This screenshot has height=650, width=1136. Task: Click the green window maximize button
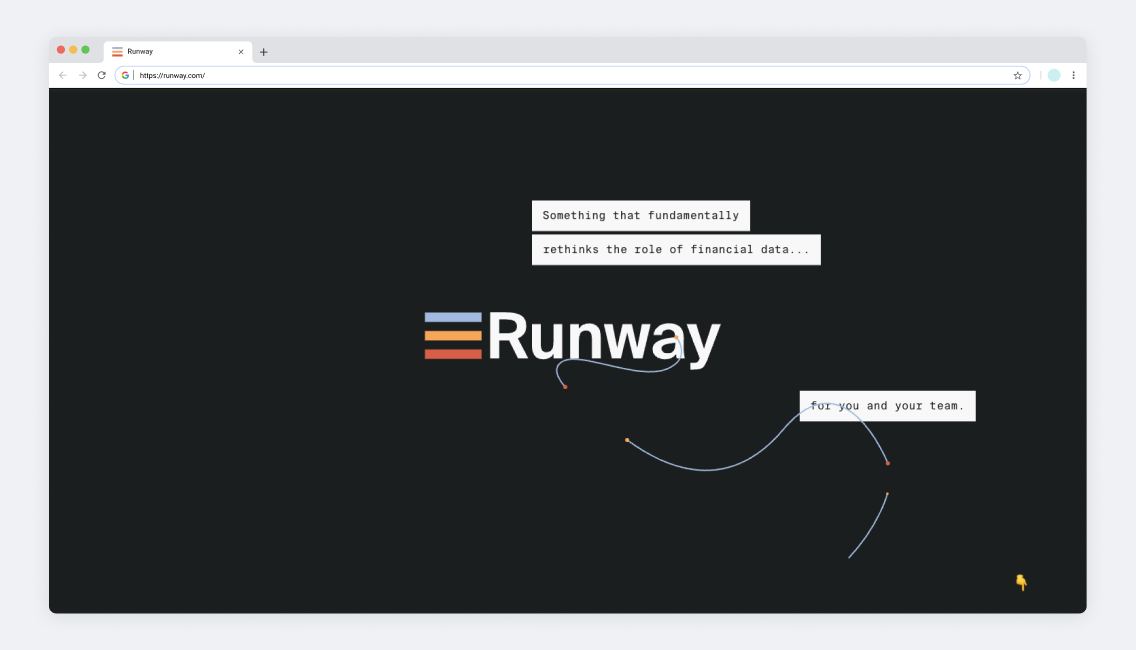pos(85,50)
